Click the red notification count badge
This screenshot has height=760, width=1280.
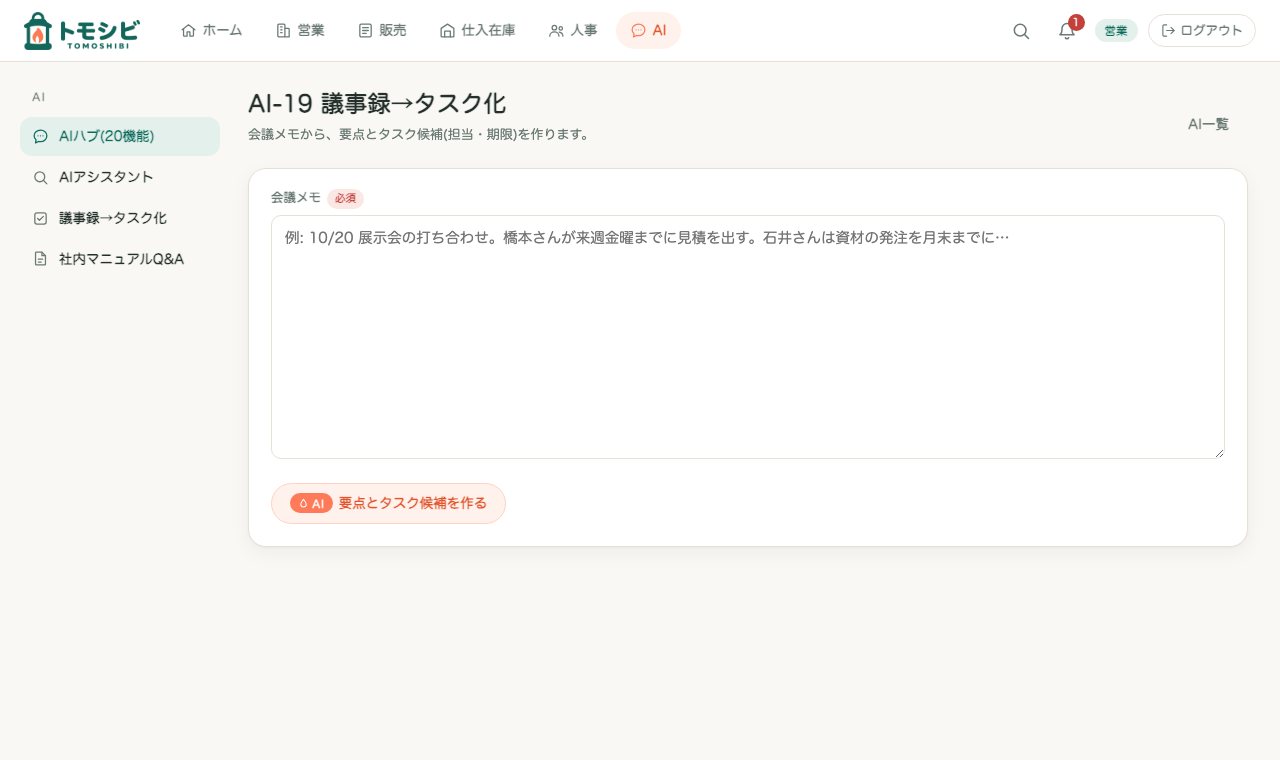(x=1076, y=22)
